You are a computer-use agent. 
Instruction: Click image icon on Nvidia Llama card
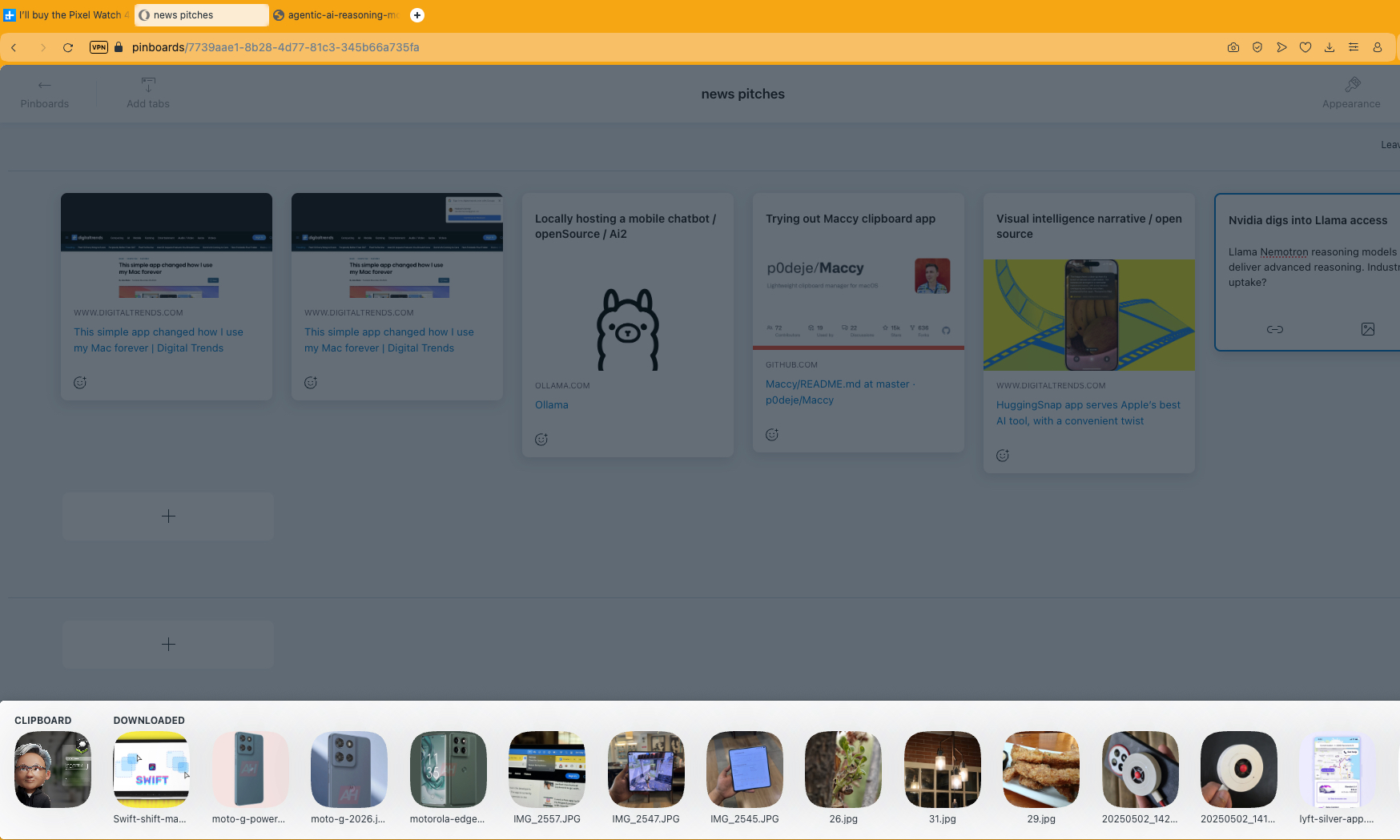[x=1368, y=329]
